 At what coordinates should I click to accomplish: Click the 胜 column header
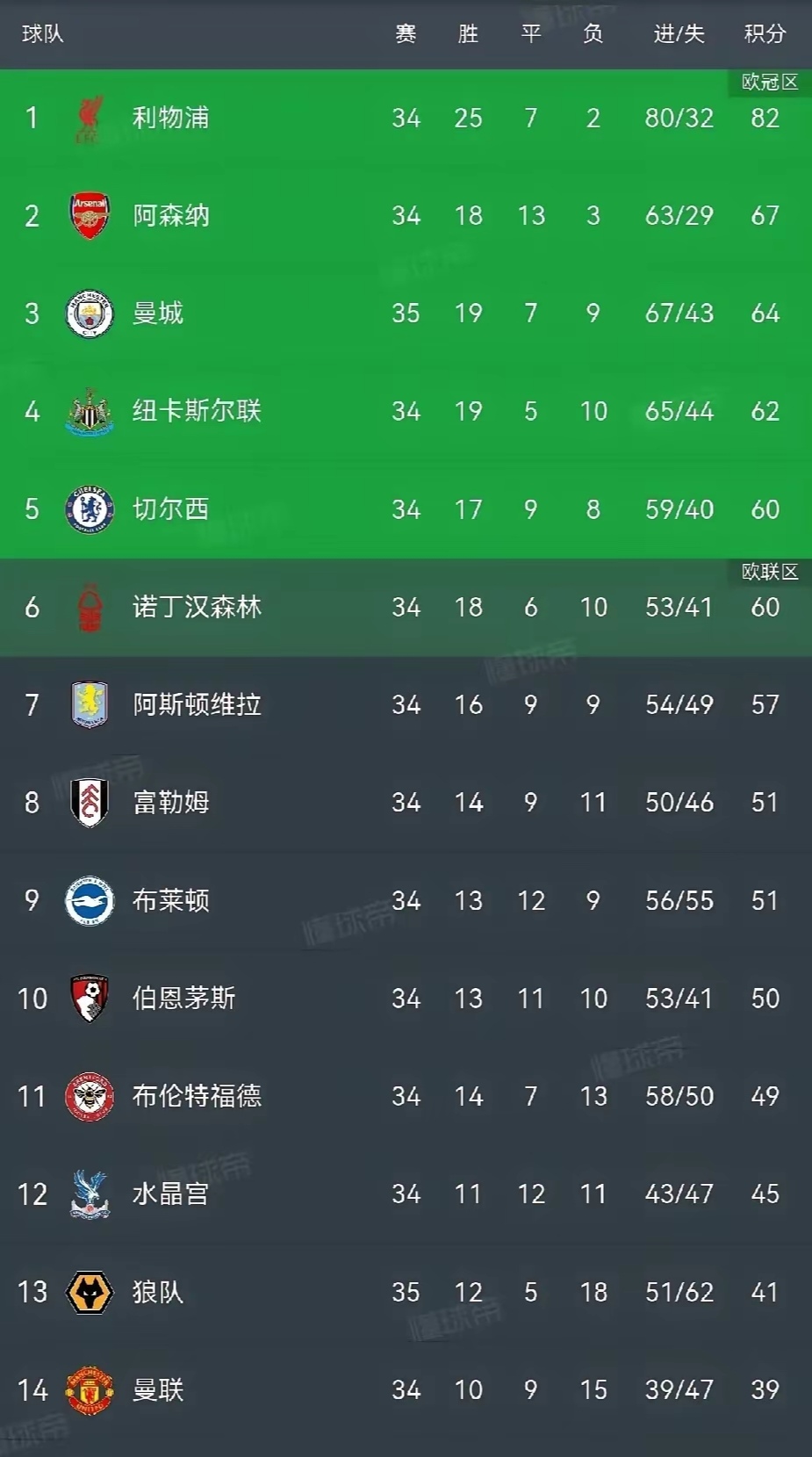pos(468,34)
